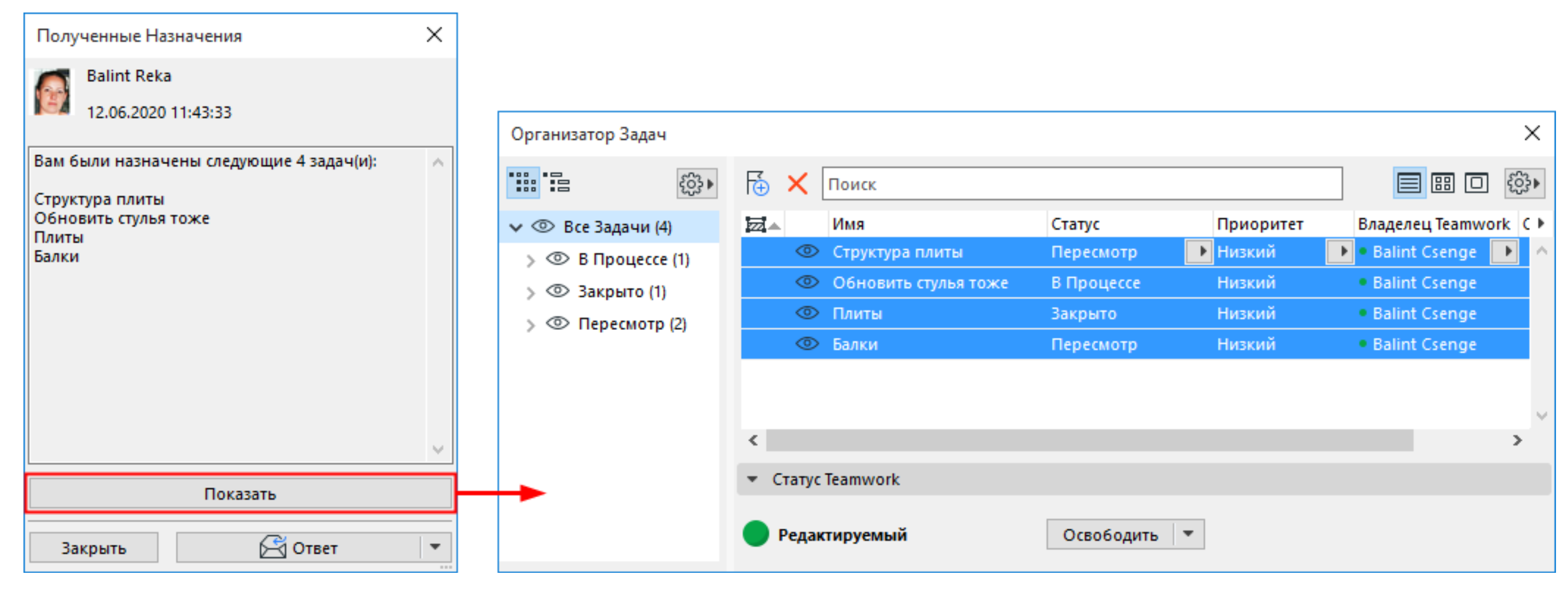Toggle eye icon for Все Задачи group
Screen dimensions: 1568x589
coord(542,226)
